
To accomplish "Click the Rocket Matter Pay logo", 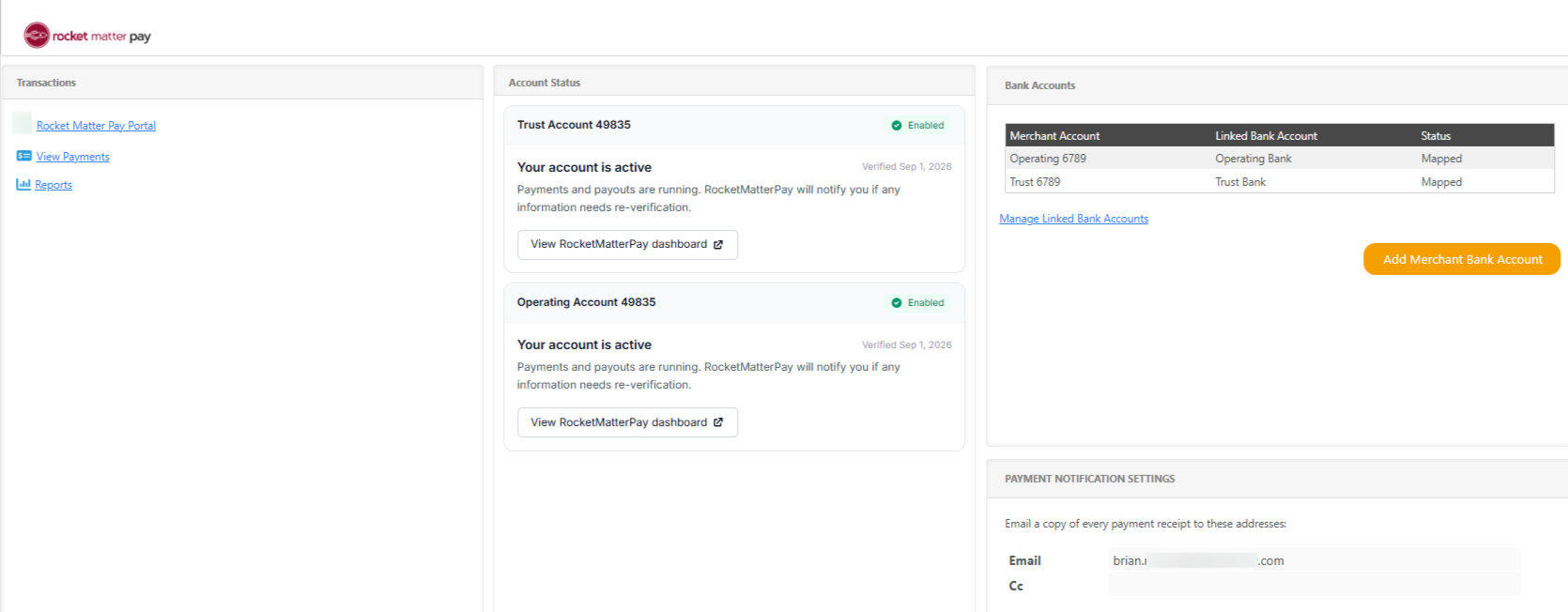I will click(x=87, y=36).
